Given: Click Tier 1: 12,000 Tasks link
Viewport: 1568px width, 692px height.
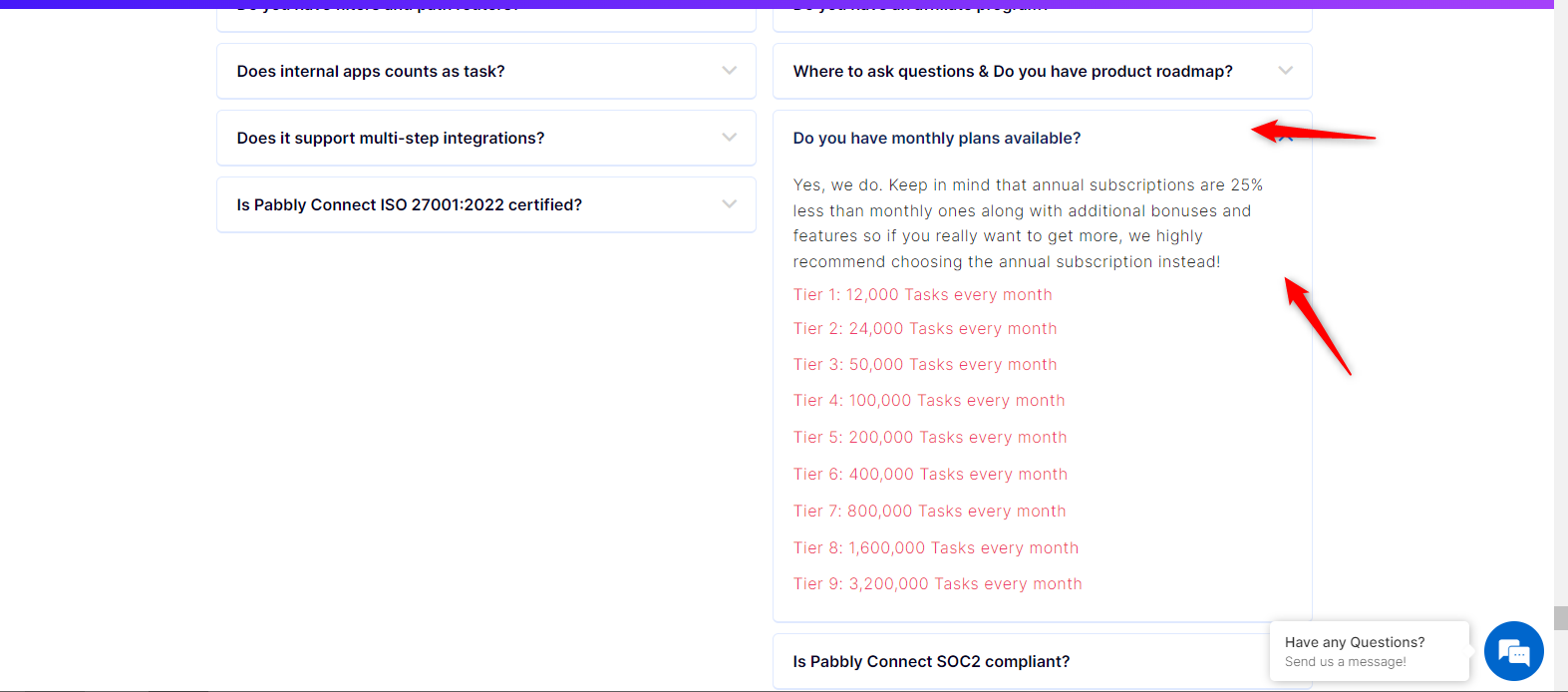Looking at the screenshot, I should pos(922,295).
